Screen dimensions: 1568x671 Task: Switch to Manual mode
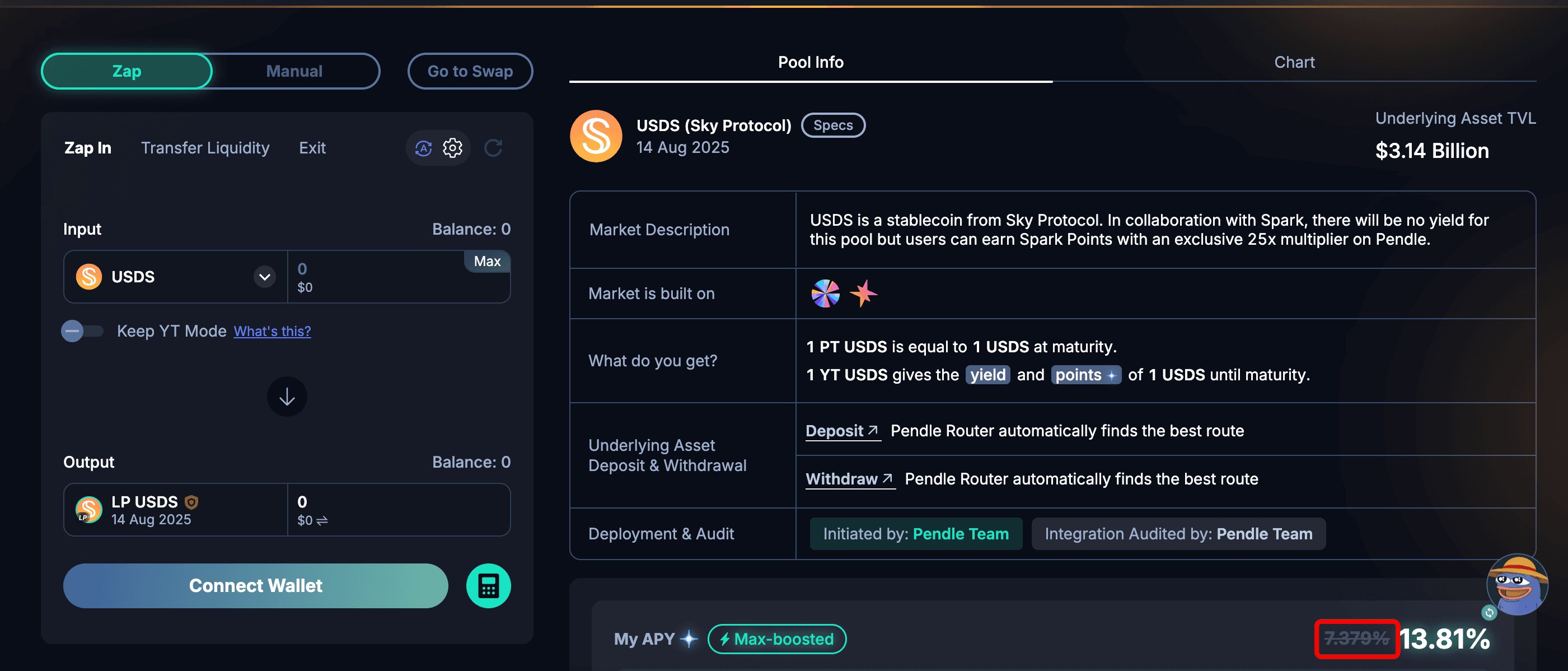click(x=294, y=71)
